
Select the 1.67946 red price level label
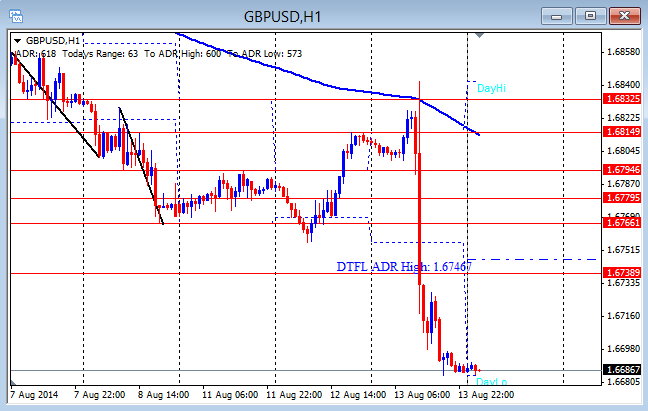[x=623, y=170]
